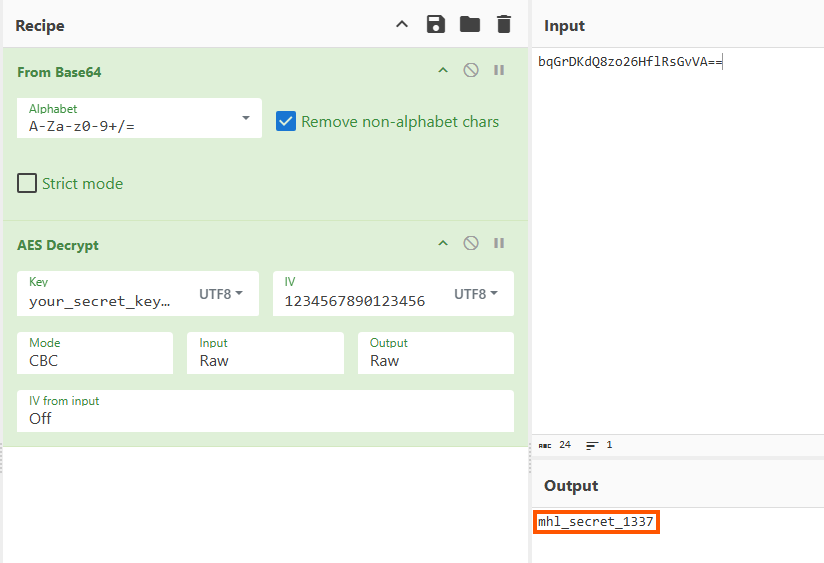Click the Recipe panel heading
824x563 pixels.
click(40, 25)
